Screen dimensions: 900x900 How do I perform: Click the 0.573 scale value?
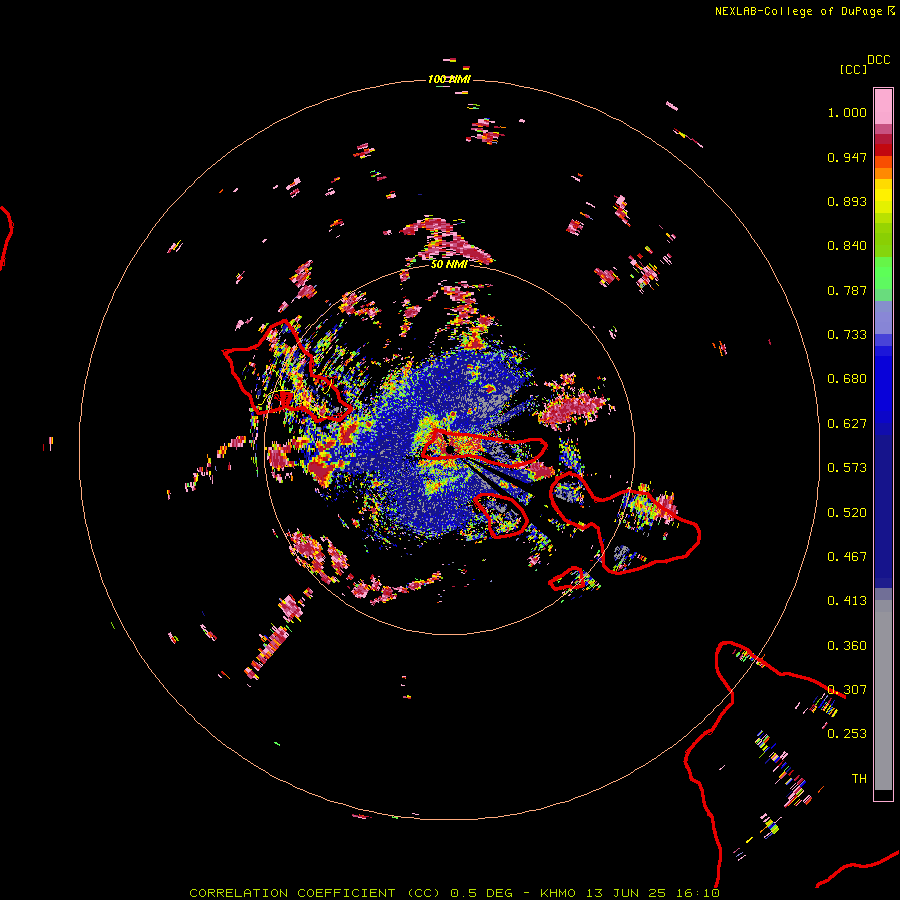[847, 468]
